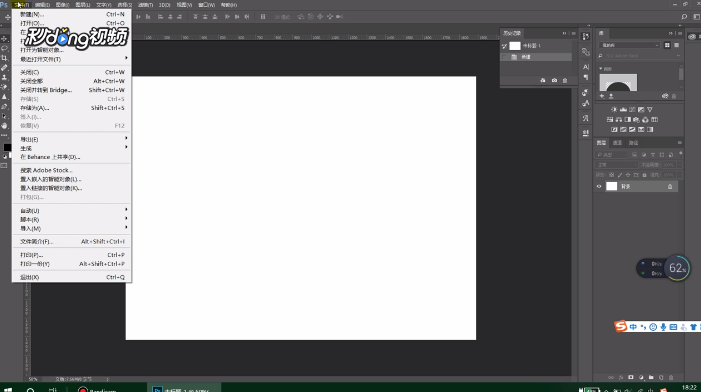This screenshot has height=392, width=701.
Task: Toggle visibility of the 背景 layer
Action: [599, 187]
